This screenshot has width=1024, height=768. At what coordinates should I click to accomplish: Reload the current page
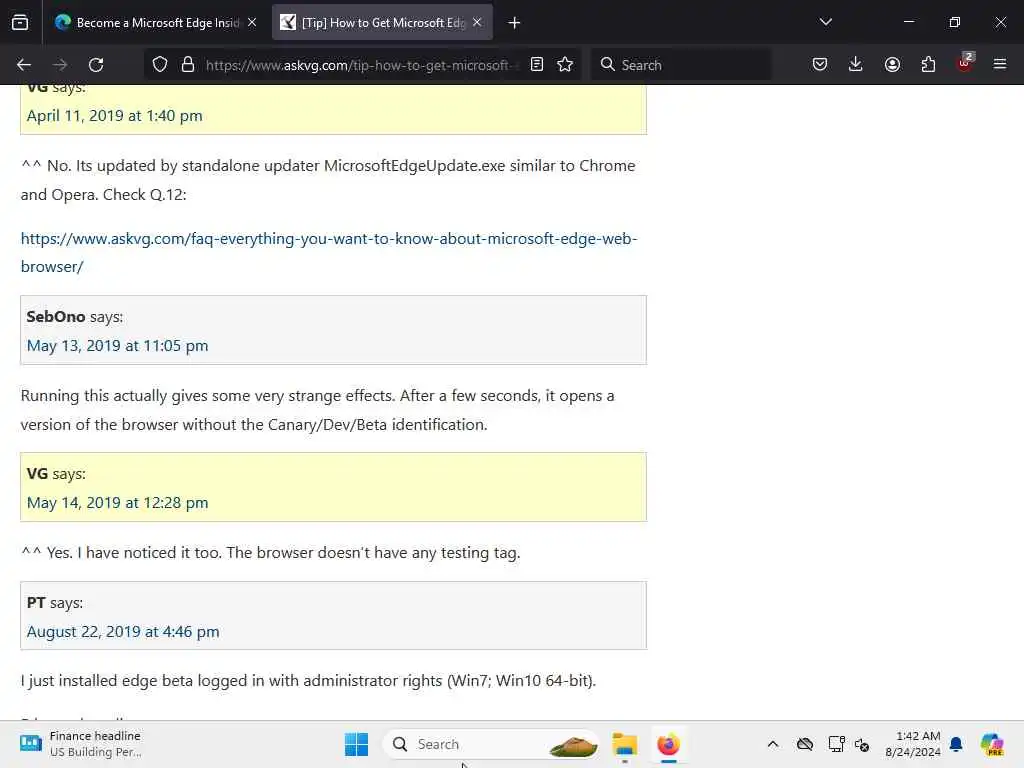click(x=96, y=65)
